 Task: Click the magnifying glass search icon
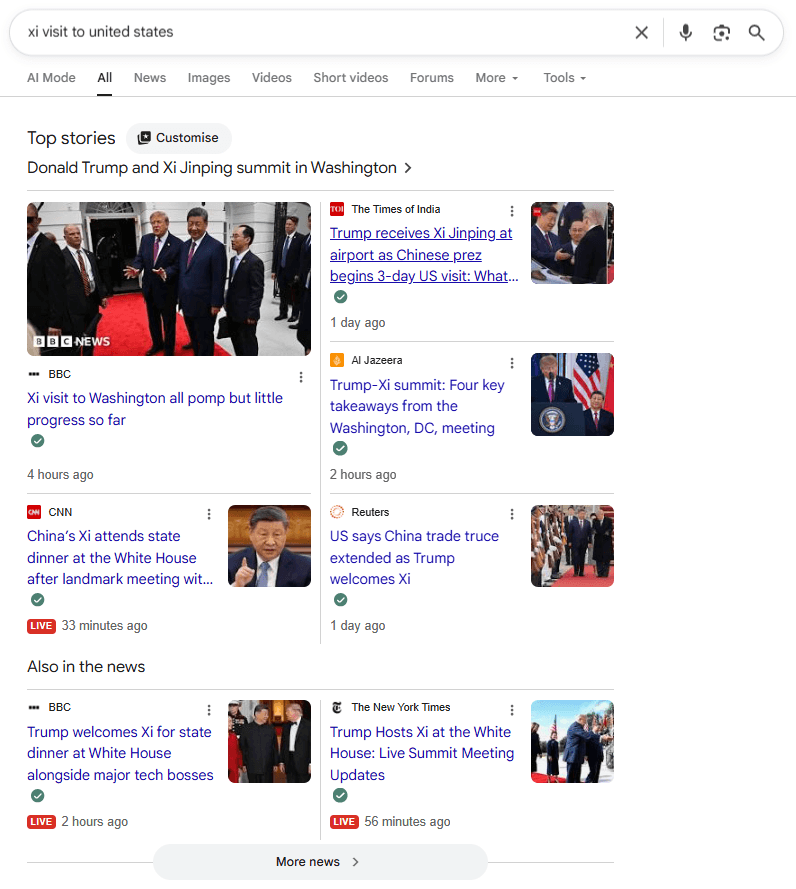[x=756, y=32]
